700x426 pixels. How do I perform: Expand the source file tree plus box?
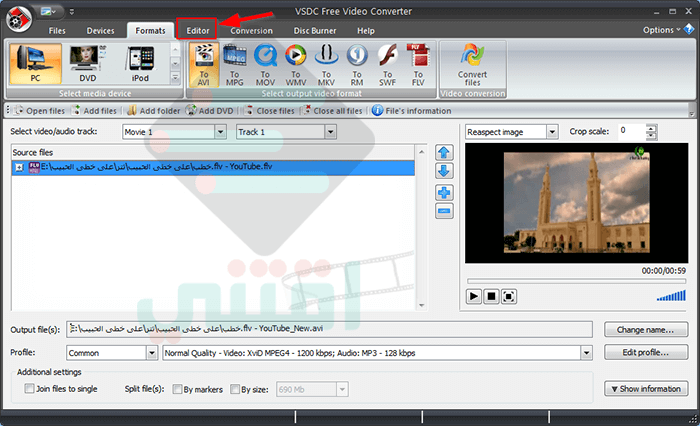coord(19,167)
